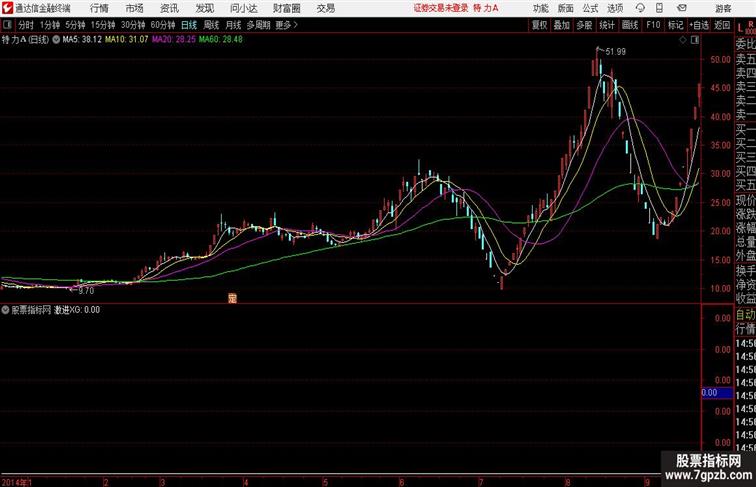Open the 市场 menu
The height and width of the screenshot is (487, 756).
[134, 8]
